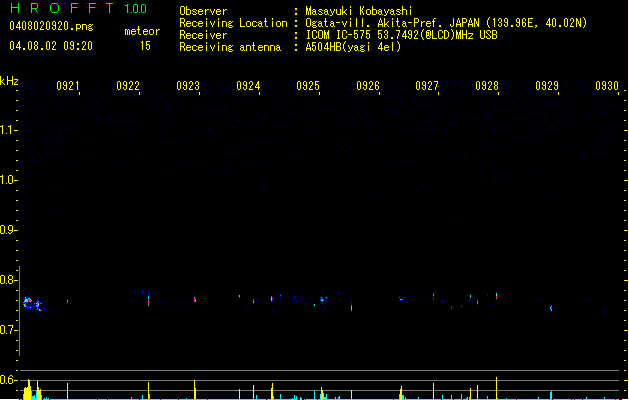Click the 0.6 kHz axis label
Screen dimensions: 629x400
click(7, 380)
